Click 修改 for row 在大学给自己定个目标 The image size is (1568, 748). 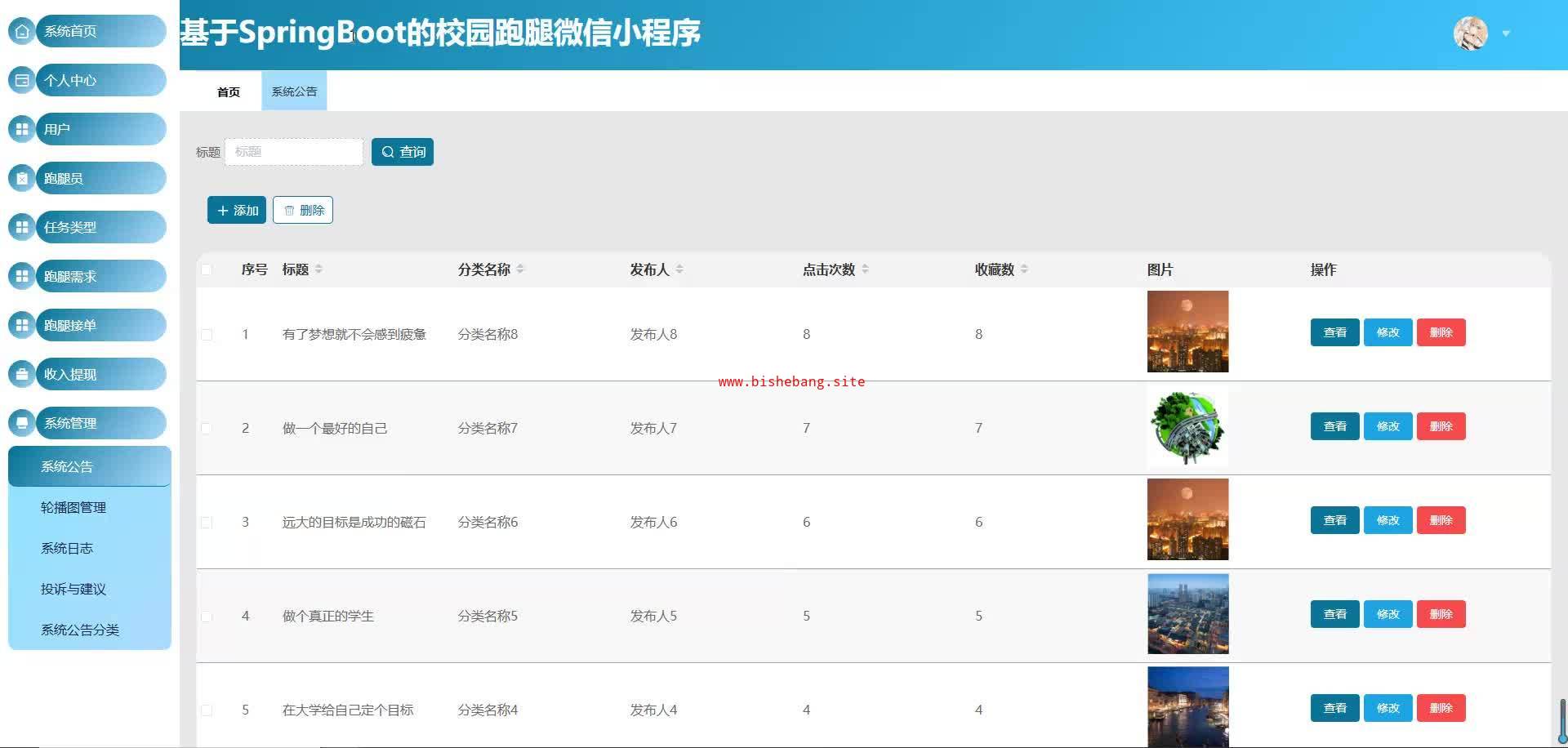(1388, 708)
